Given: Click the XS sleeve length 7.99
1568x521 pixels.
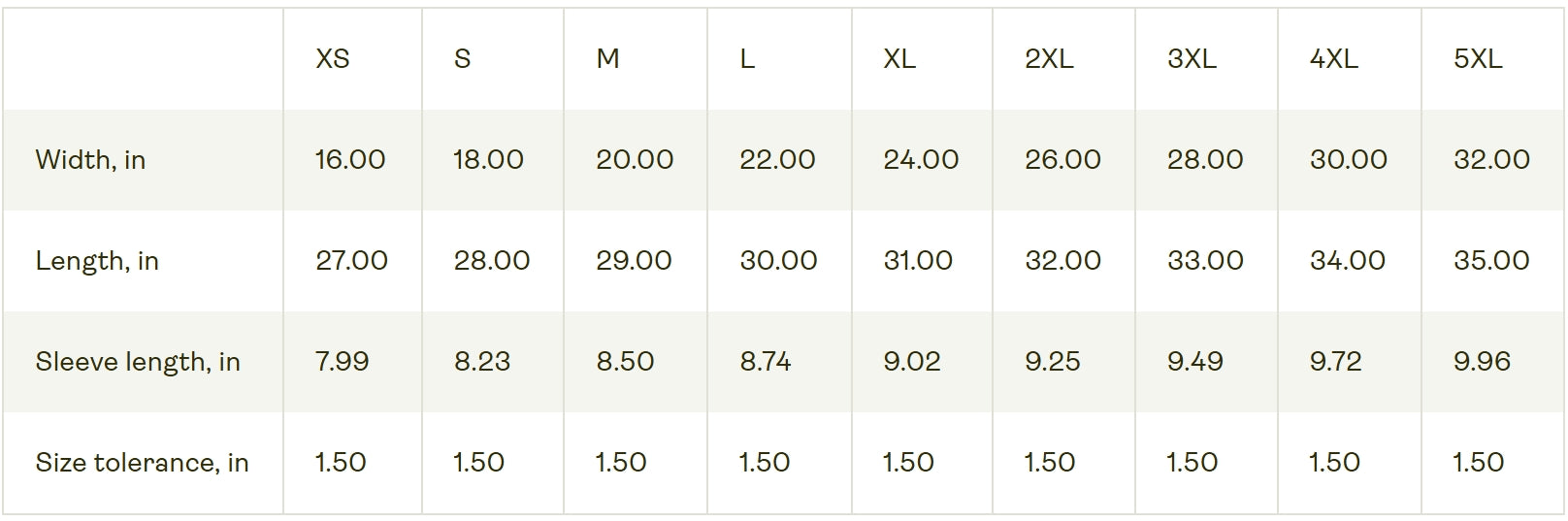Looking at the screenshot, I should tap(343, 362).
